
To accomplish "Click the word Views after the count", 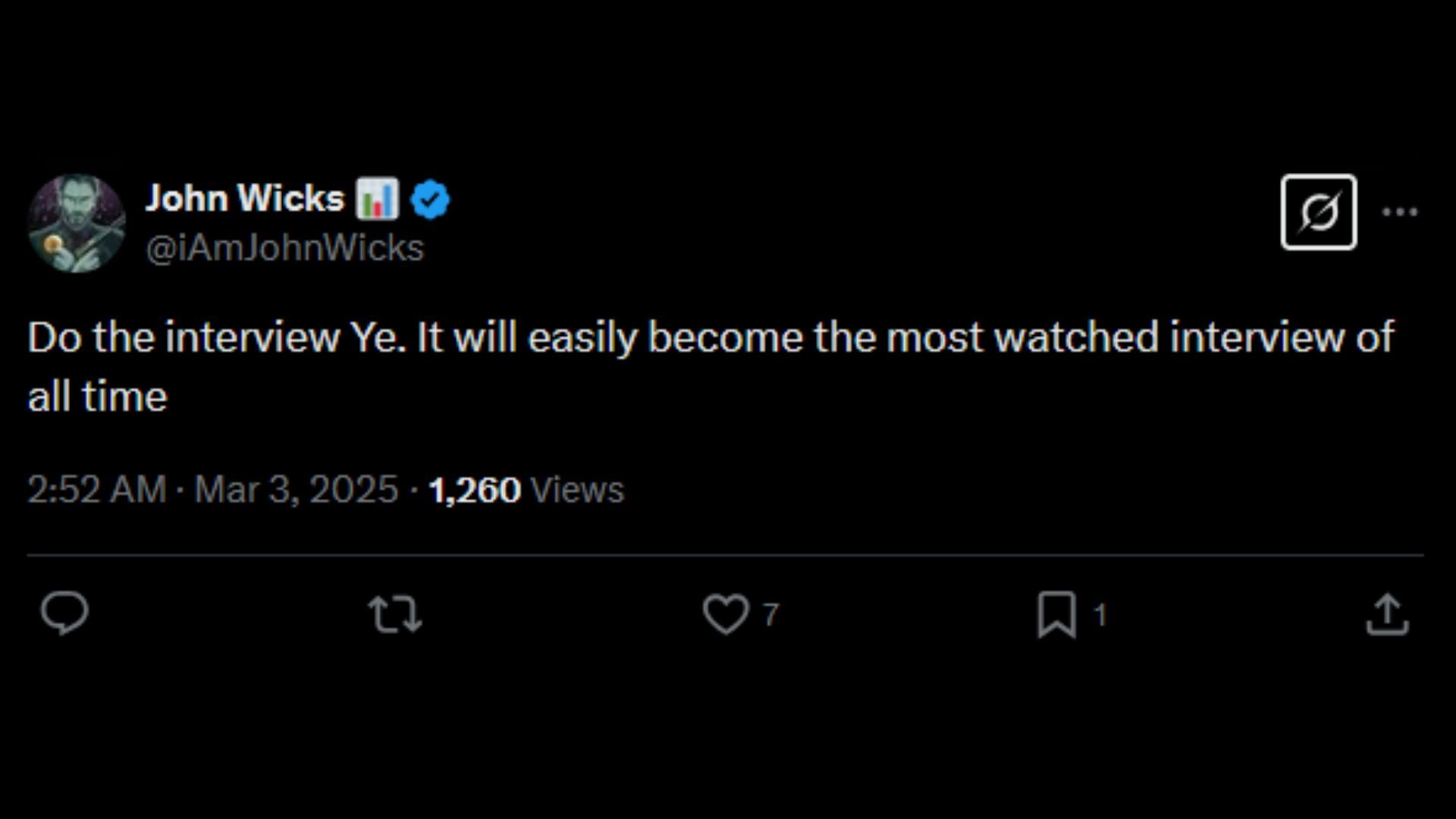I will point(578,490).
